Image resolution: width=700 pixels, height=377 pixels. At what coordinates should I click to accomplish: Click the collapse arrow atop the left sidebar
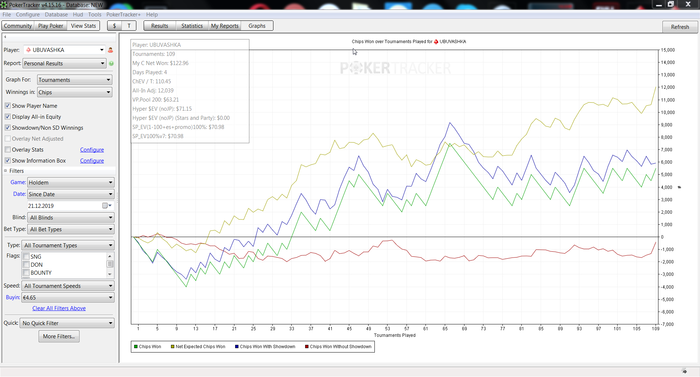click(x=5, y=37)
